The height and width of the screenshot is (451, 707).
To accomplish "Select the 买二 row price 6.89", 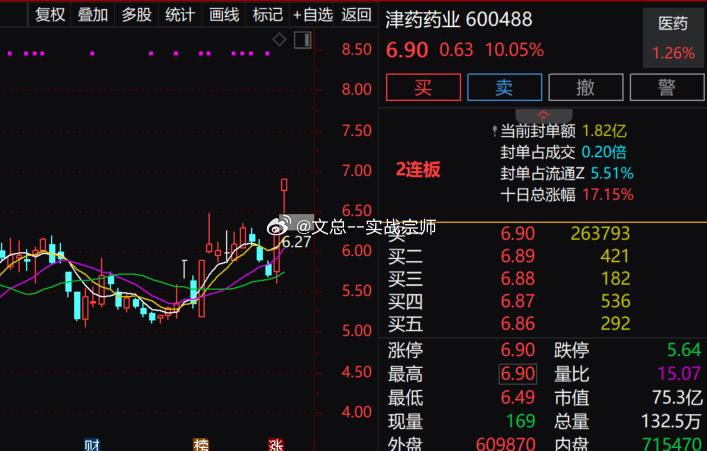I will tap(518, 256).
